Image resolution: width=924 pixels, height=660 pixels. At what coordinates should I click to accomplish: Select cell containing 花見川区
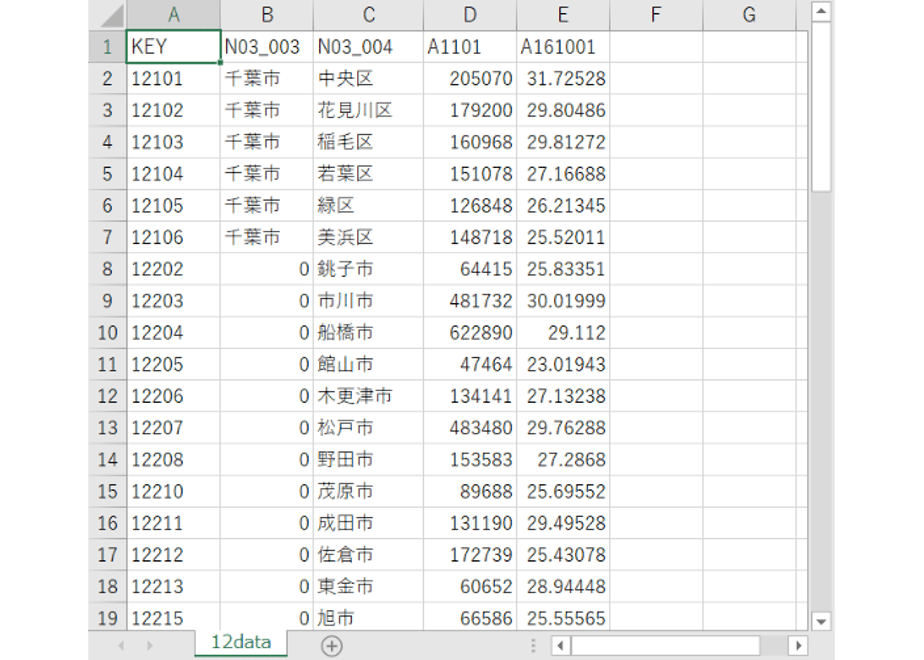tap(368, 110)
